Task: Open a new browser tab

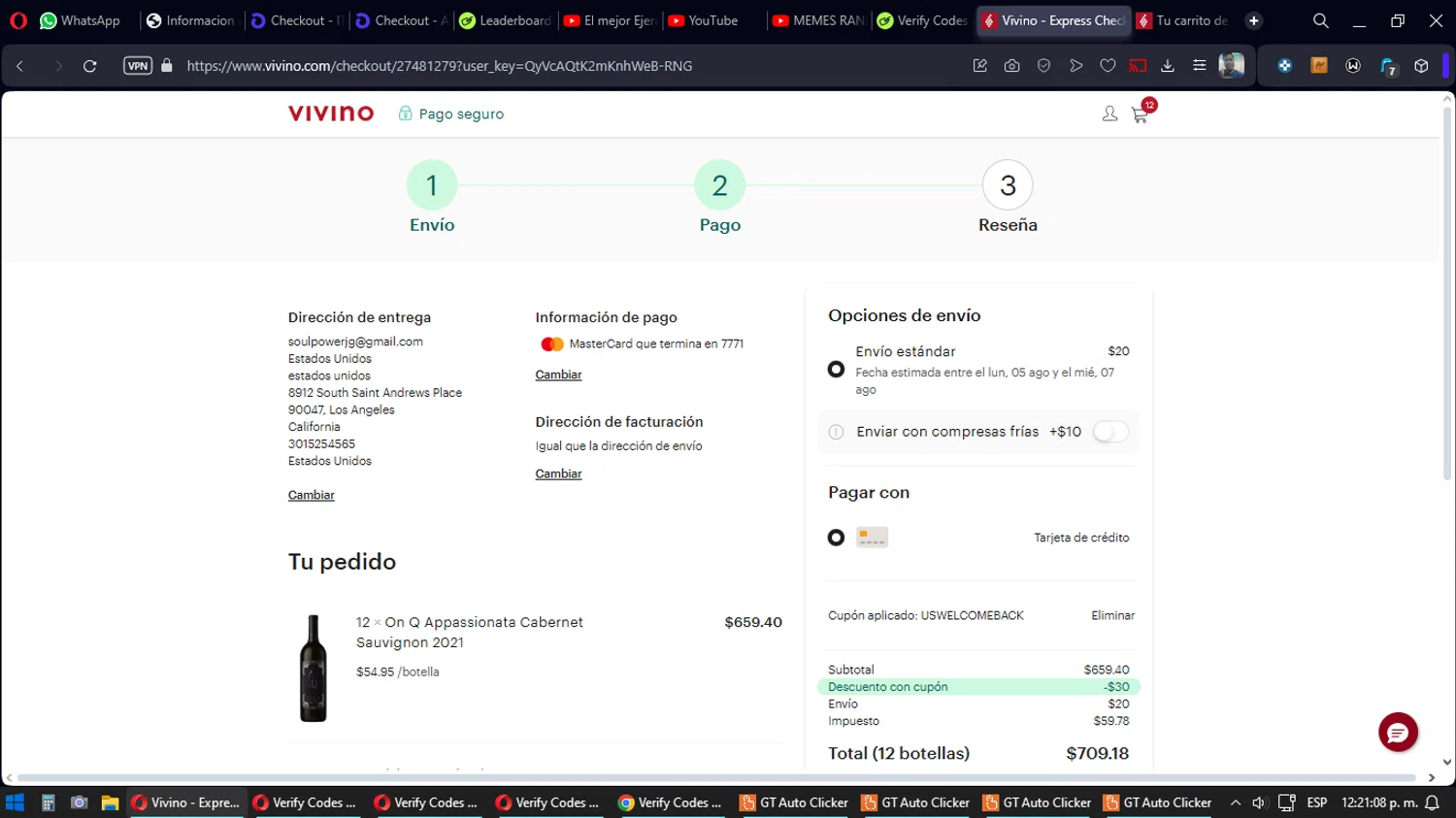Action: (1253, 20)
